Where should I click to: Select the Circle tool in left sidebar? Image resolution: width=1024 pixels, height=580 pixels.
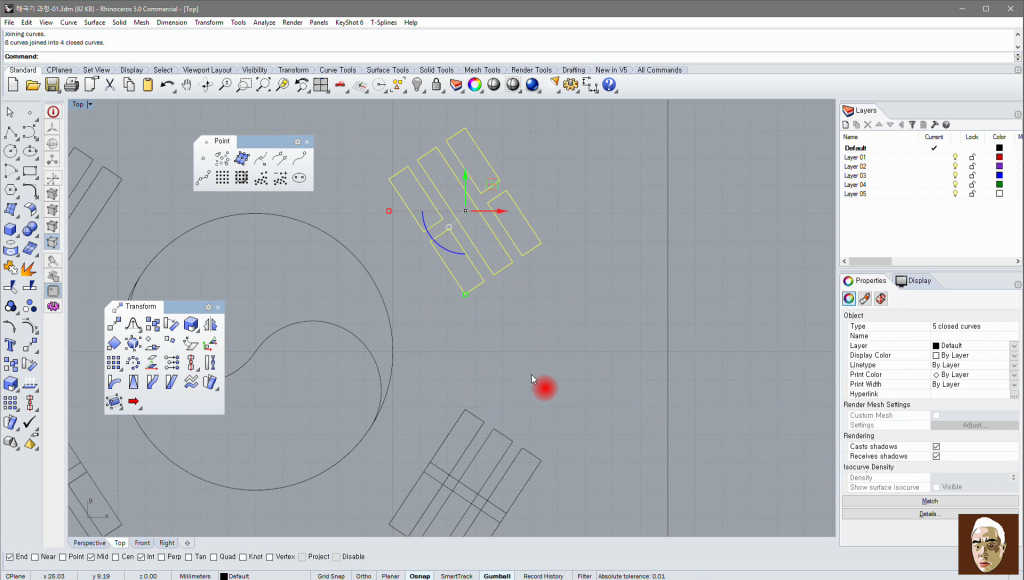[x=10, y=152]
